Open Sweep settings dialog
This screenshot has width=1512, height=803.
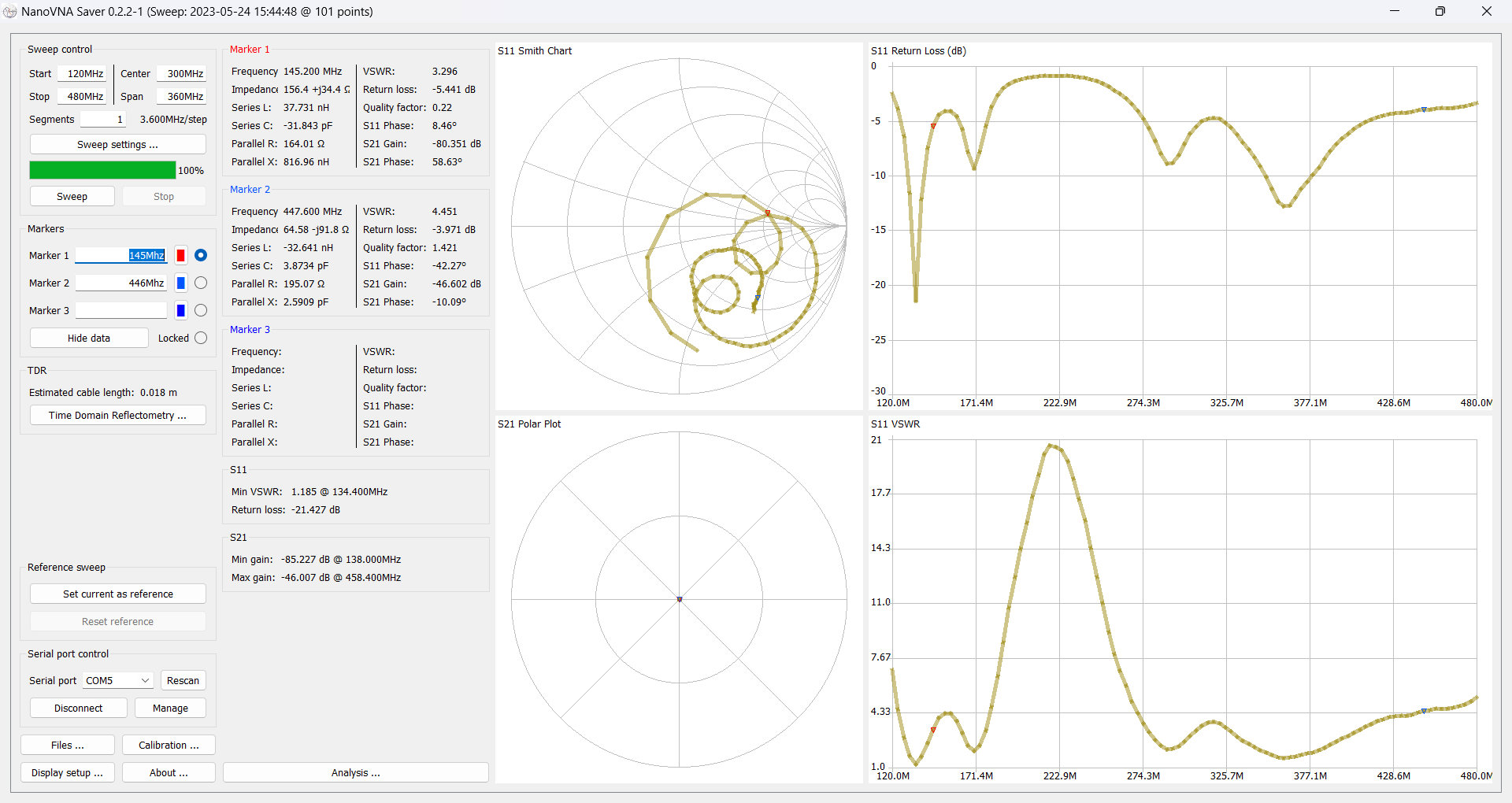pos(117,144)
